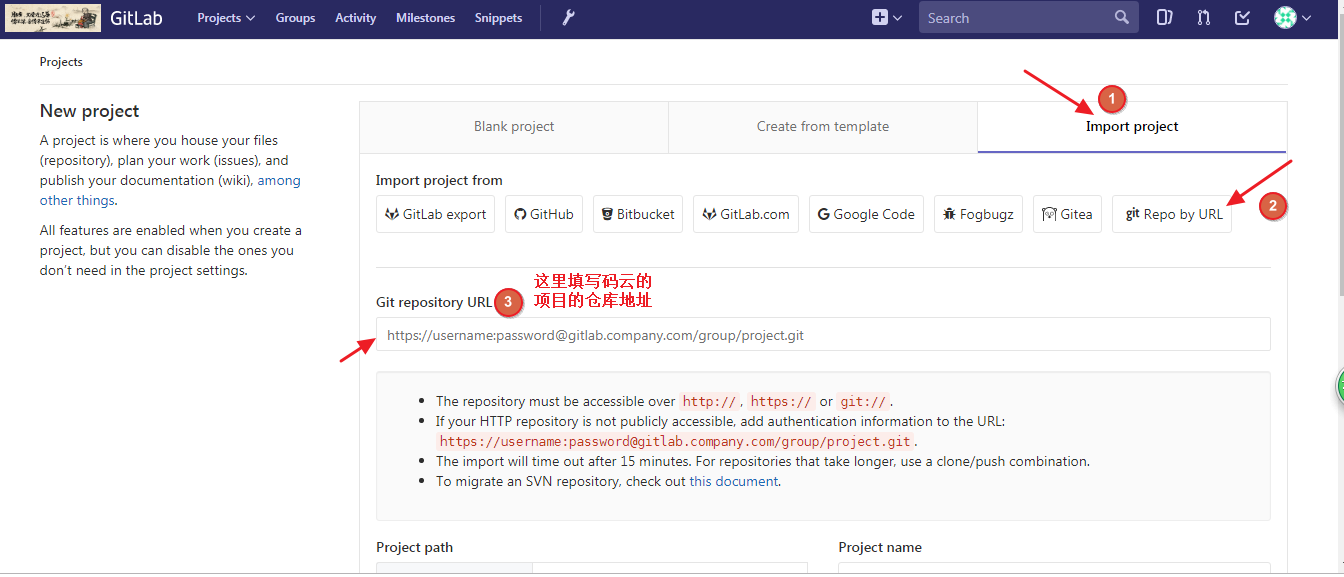Open the Issues icon in the top bar

click(1164, 18)
